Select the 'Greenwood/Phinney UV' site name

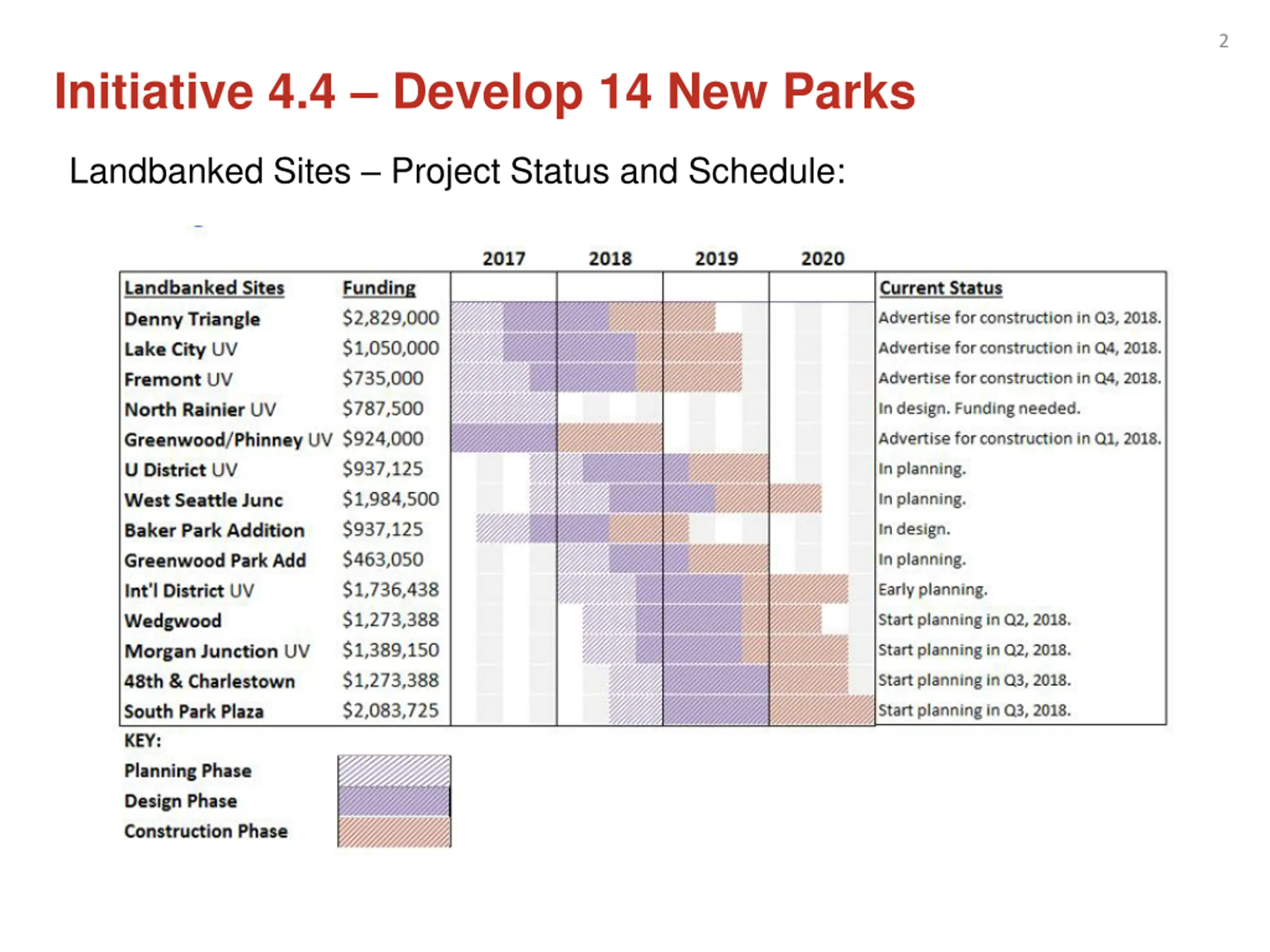(x=229, y=440)
